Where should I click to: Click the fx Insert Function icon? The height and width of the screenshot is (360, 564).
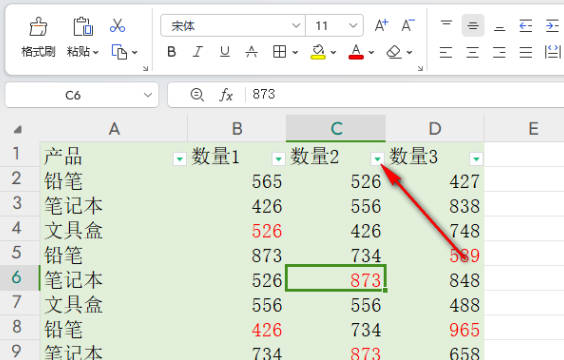coord(226,95)
